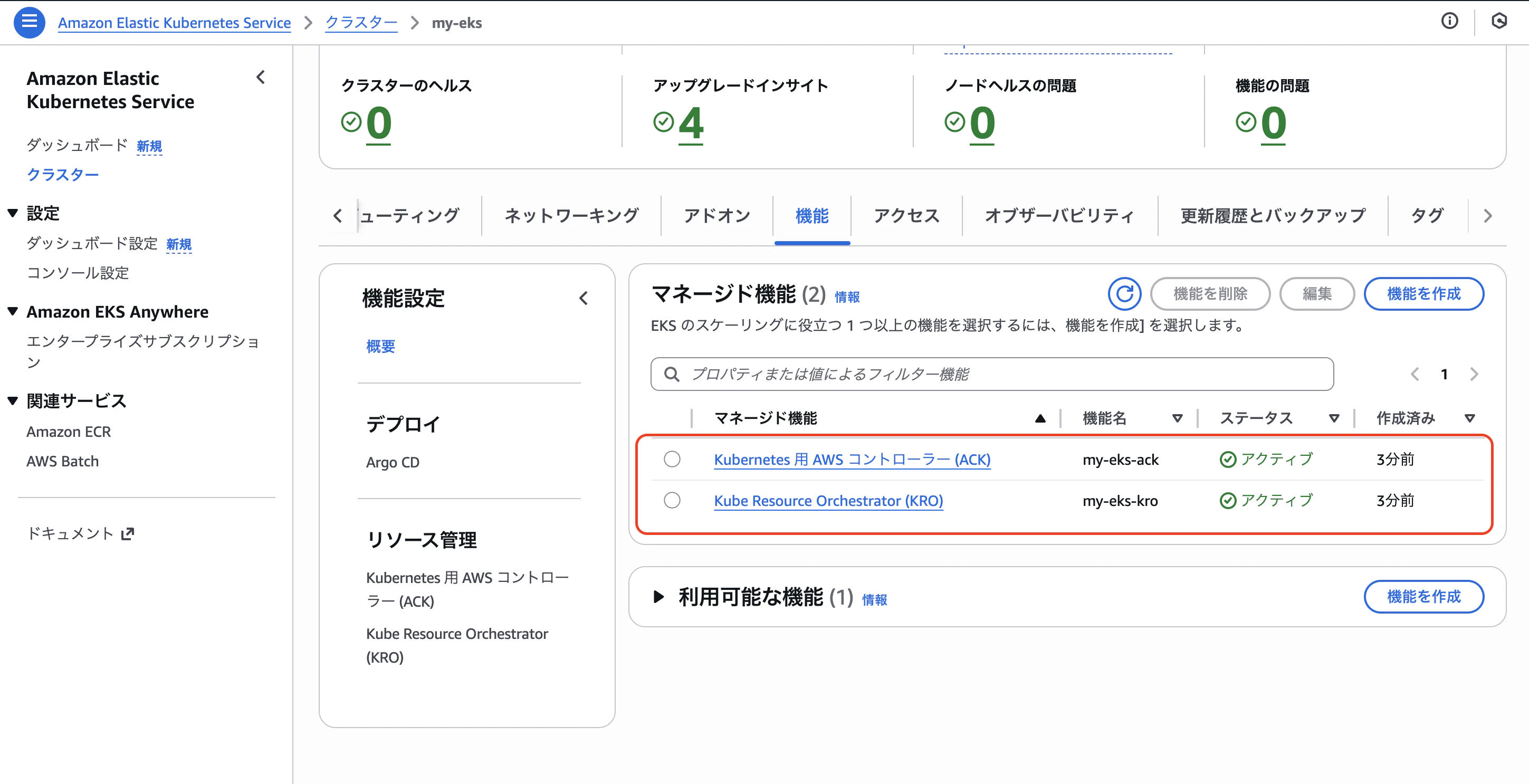Switch to the ネットワーキング tab
This screenshot has height=784, width=1529.
pos(571,215)
